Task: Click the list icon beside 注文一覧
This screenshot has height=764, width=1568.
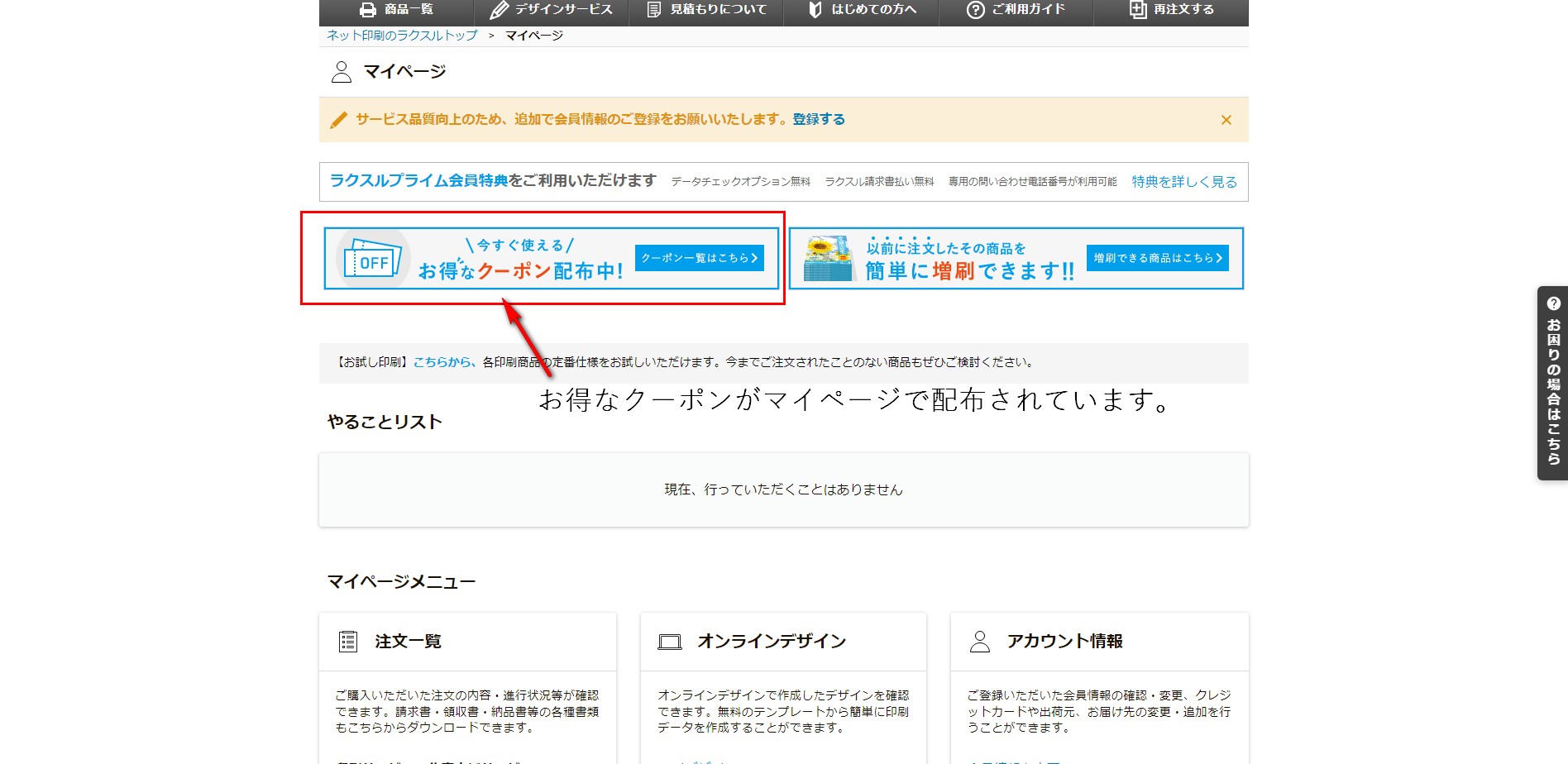Action: (x=348, y=642)
